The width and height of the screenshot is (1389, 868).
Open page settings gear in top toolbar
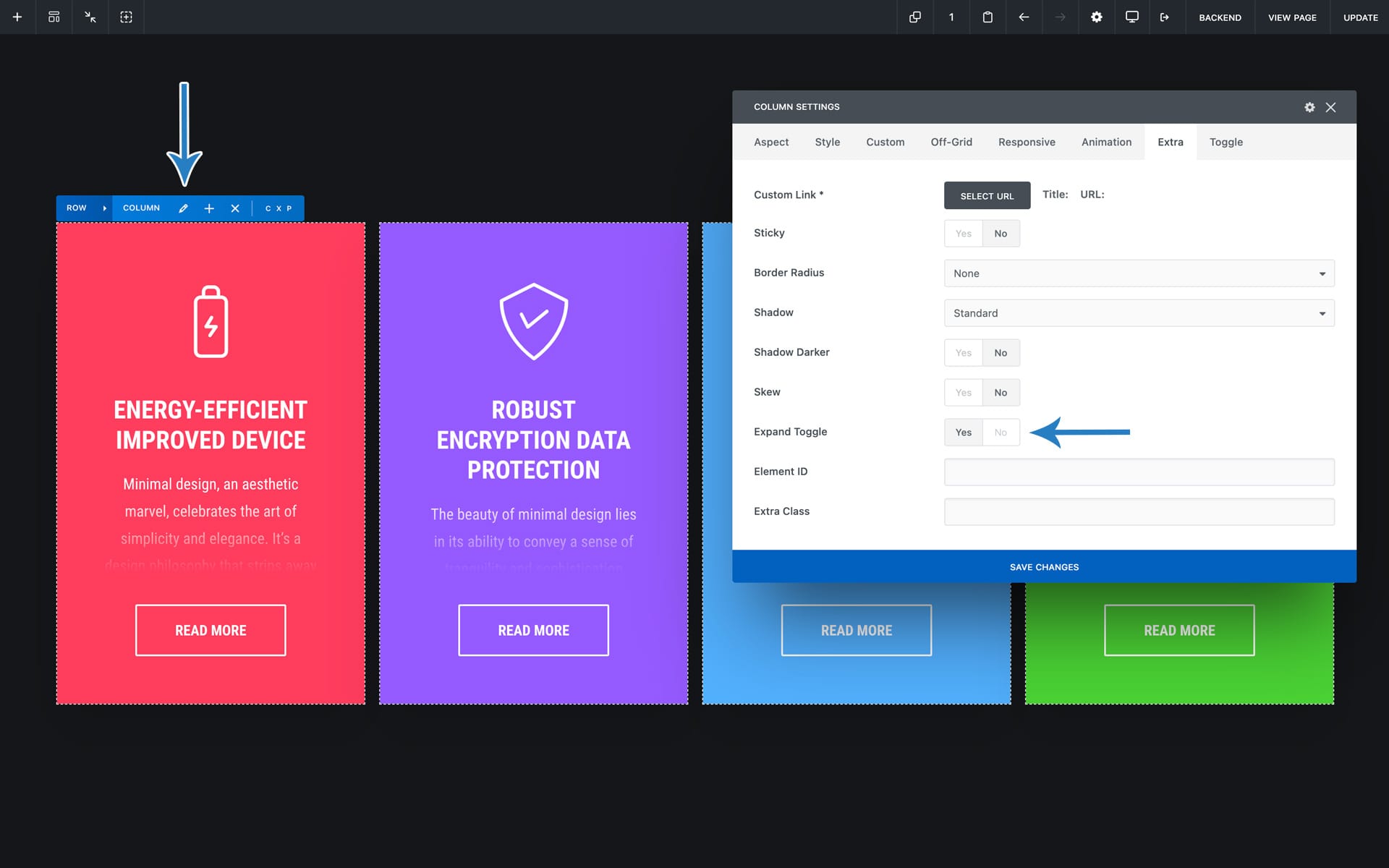tap(1097, 17)
